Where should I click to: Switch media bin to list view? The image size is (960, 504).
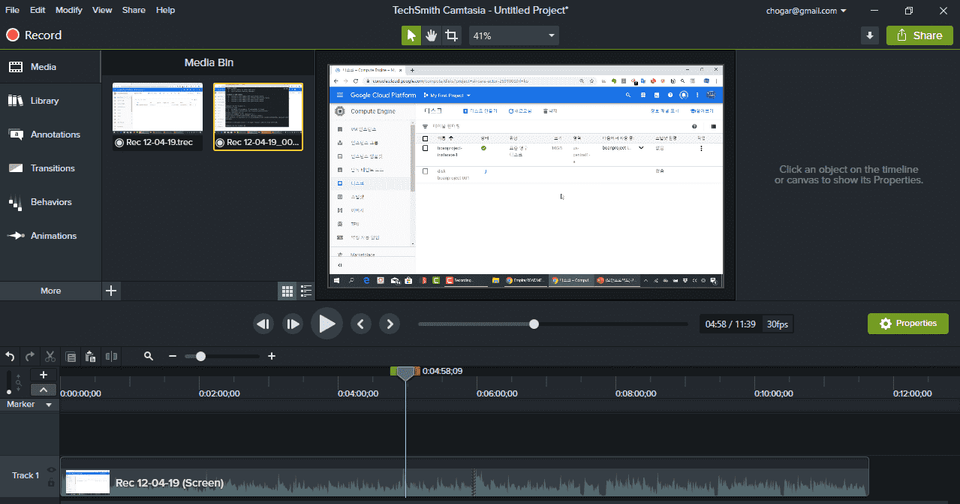[306, 291]
